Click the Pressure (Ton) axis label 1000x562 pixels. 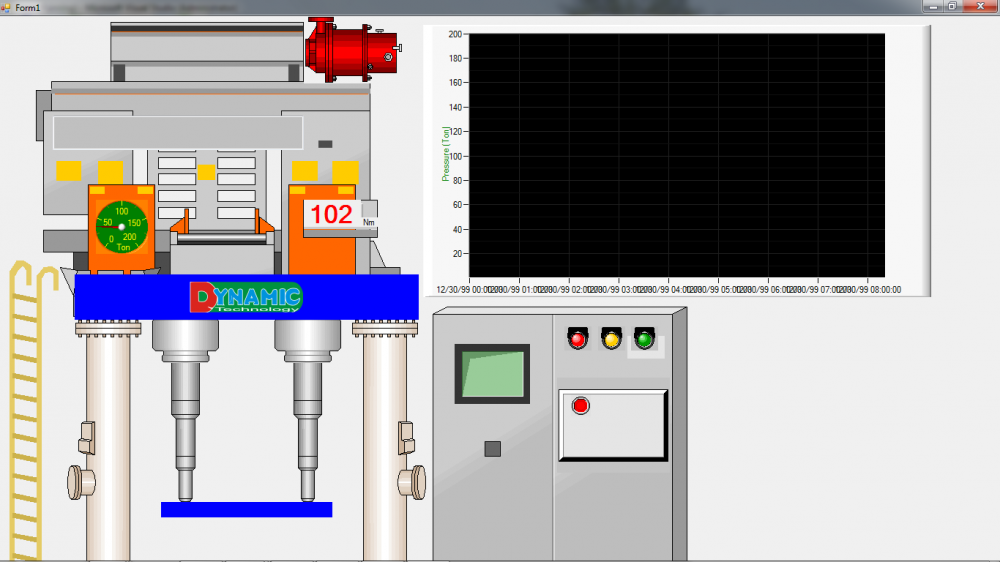[x=446, y=154]
